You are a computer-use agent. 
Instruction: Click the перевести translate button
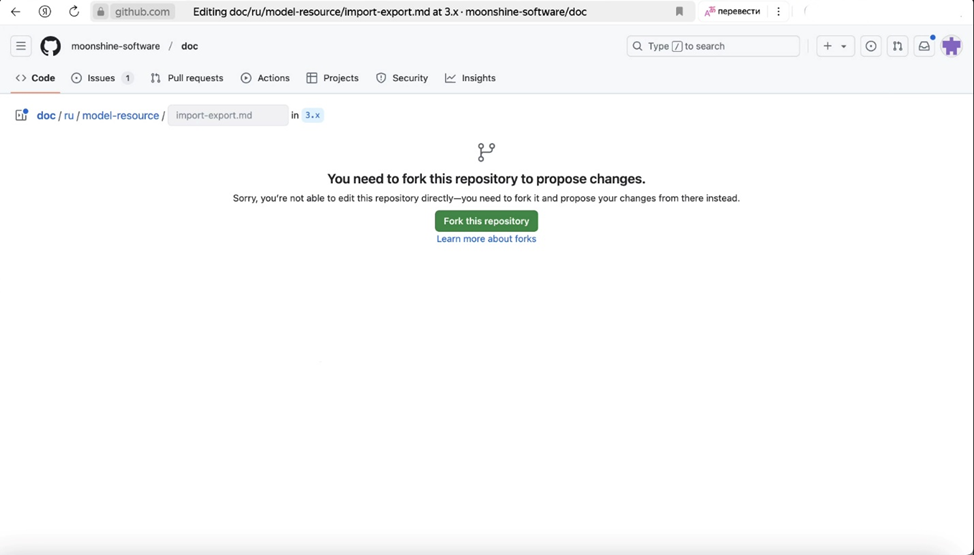[x=732, y=11]
